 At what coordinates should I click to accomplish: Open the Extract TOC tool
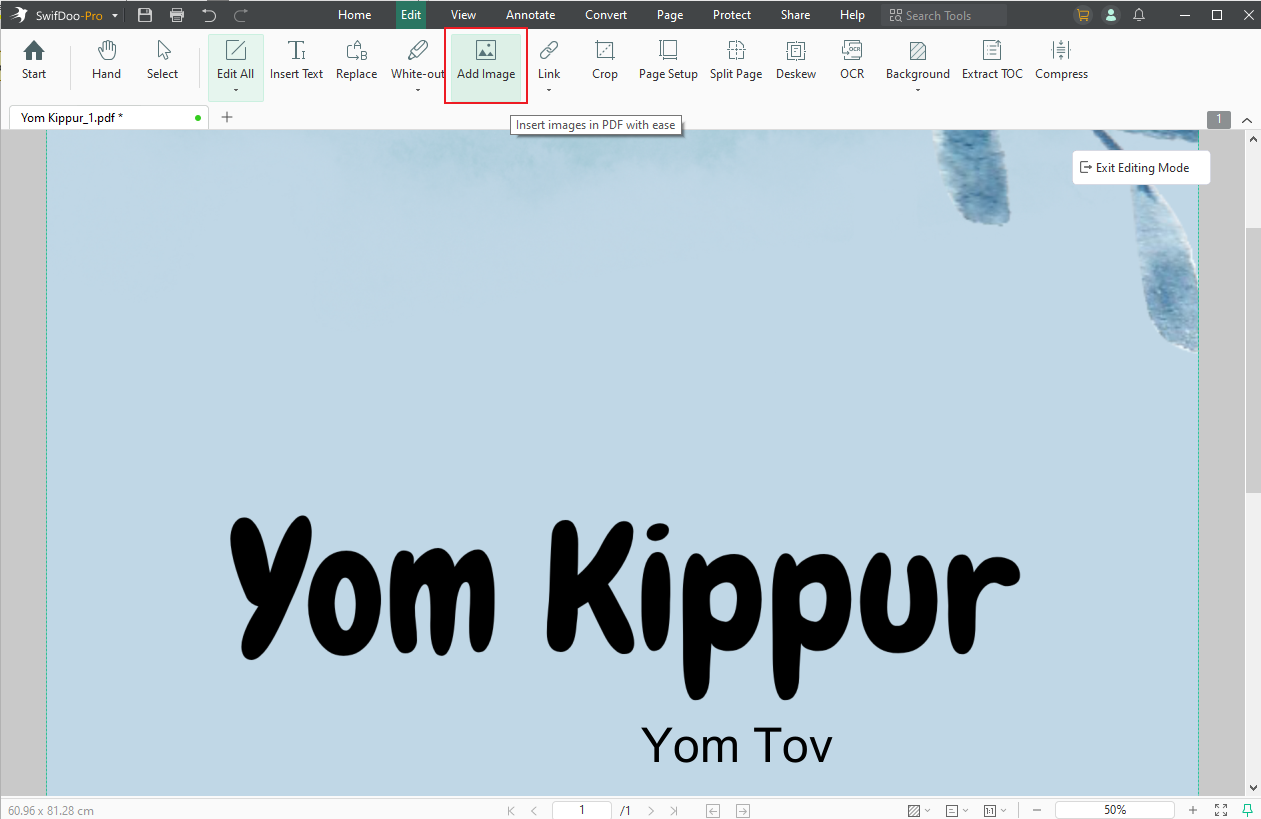tap(991, 58)
